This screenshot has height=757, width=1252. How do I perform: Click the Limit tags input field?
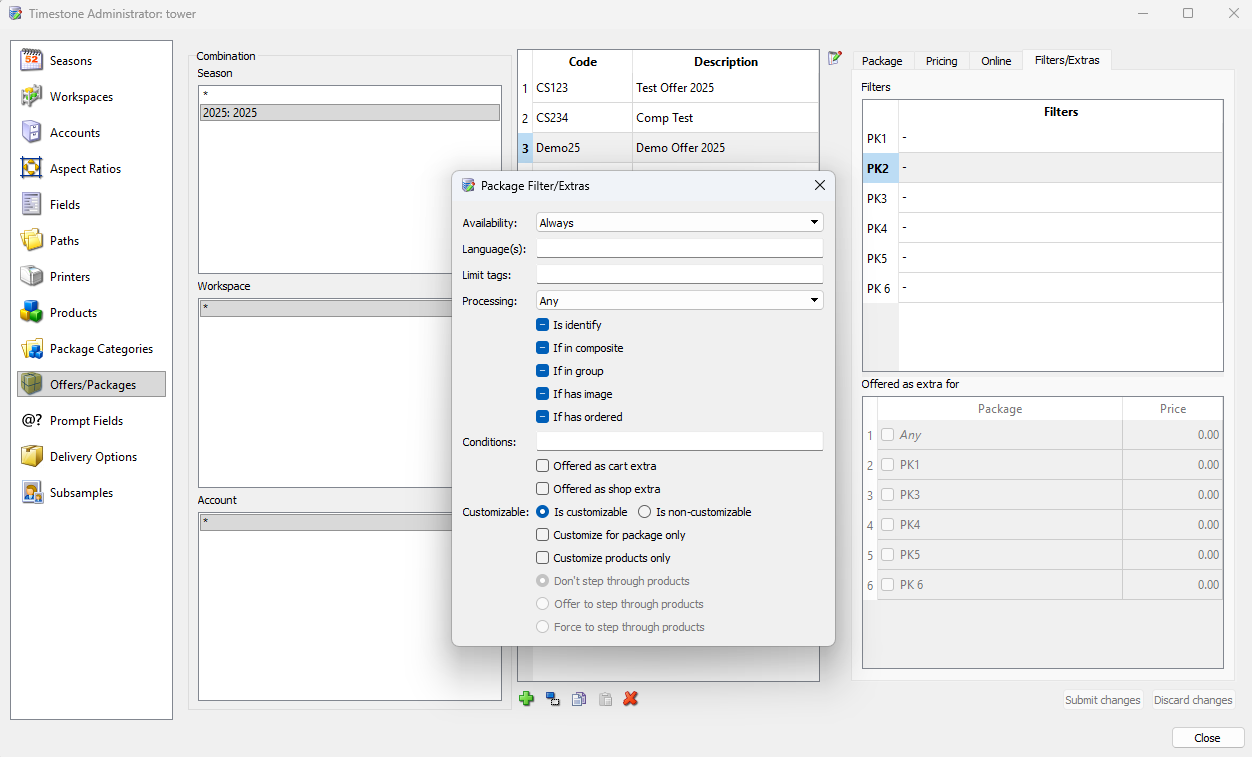pyautogui.click(x=679, y=275)
